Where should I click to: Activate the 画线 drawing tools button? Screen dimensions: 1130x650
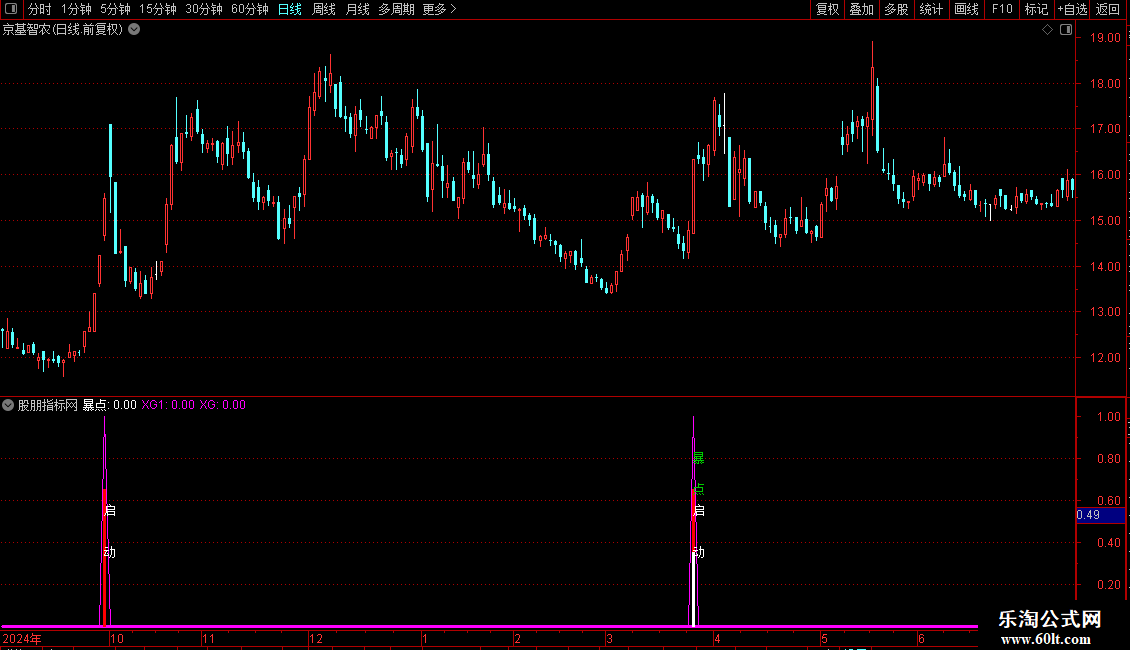966,9
